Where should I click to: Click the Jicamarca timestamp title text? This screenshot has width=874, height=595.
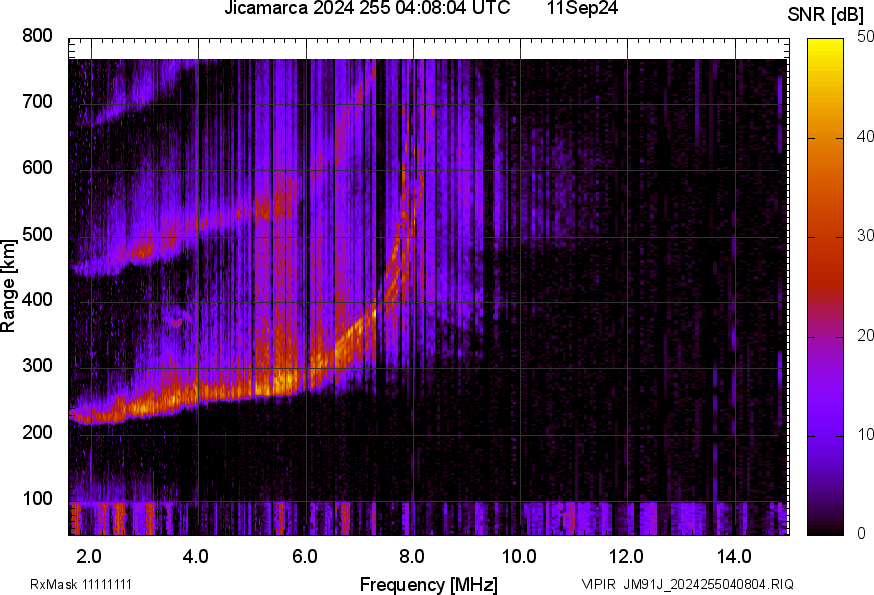(366, 9)
